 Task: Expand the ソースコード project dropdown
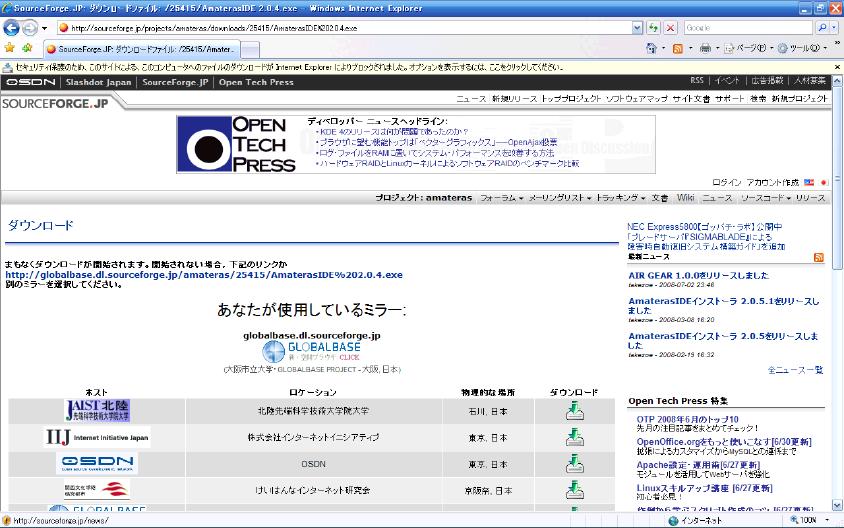tap(765, 198)
